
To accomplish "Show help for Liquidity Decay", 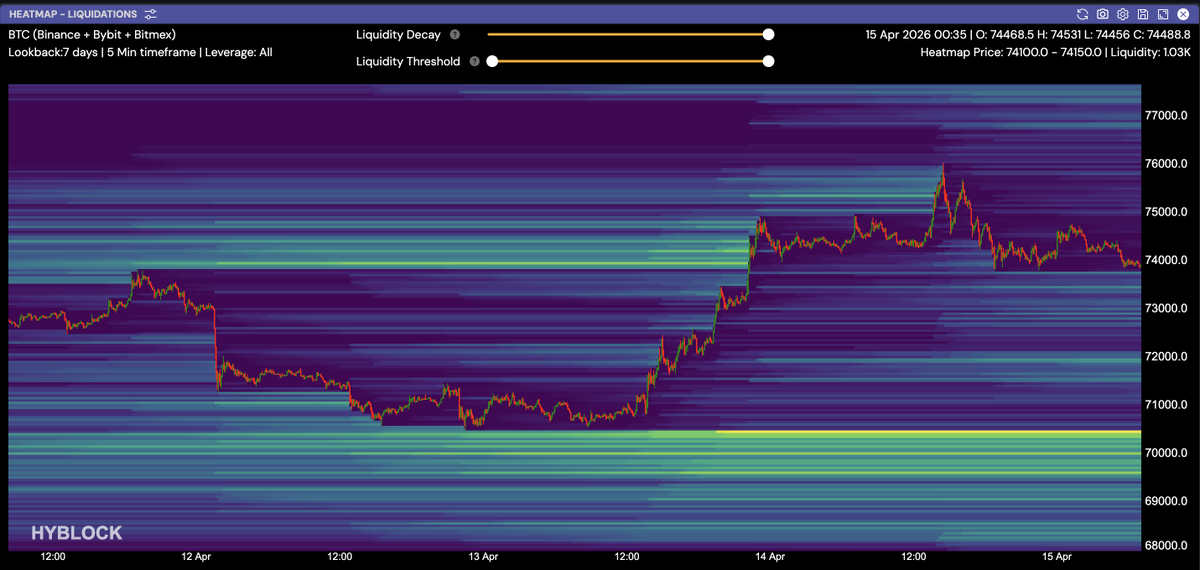I will [x=455, y=34].
